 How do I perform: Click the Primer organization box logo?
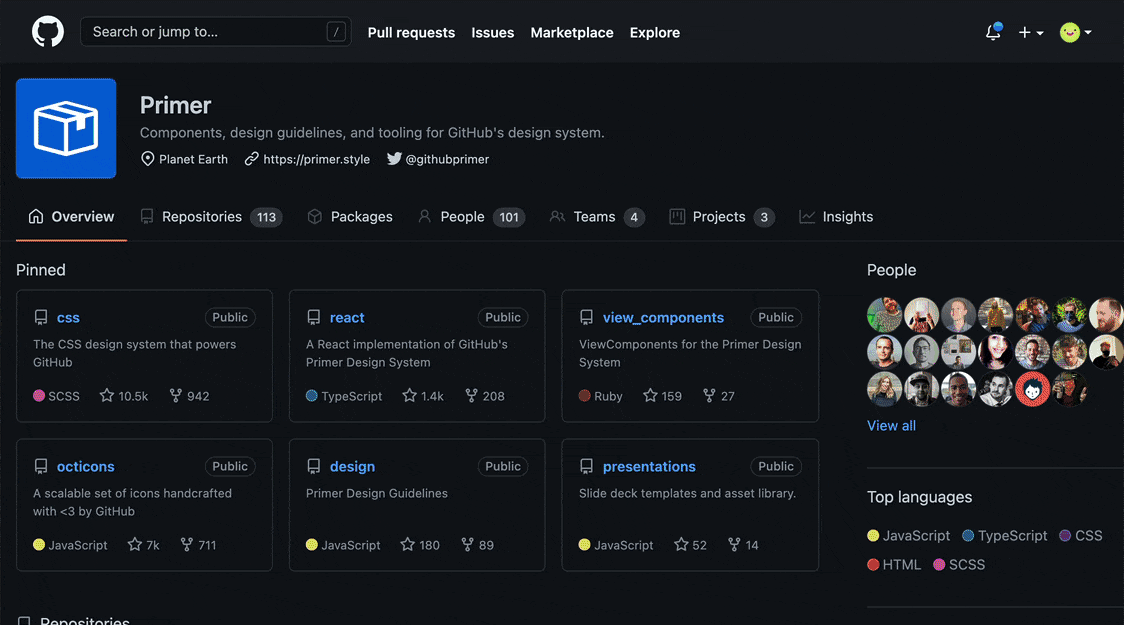click(x=66, y=128)
